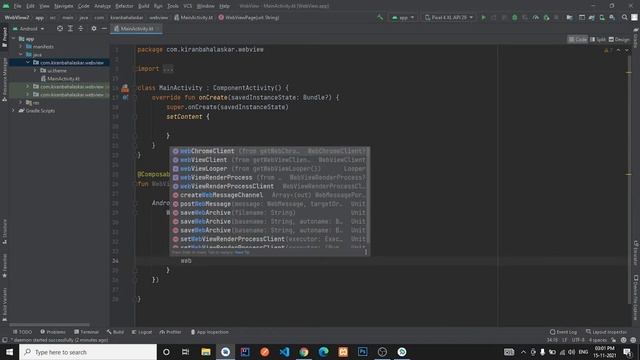640x360 pixels.
Task: Collapse the java folder node
Action: point(21,54)
